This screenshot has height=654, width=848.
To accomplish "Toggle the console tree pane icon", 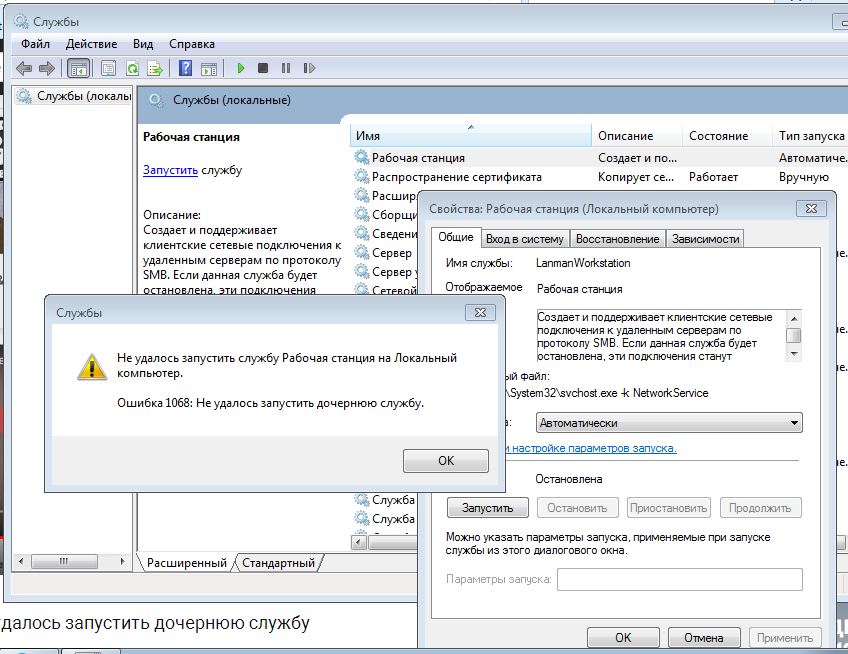I will tap(77, 69).
